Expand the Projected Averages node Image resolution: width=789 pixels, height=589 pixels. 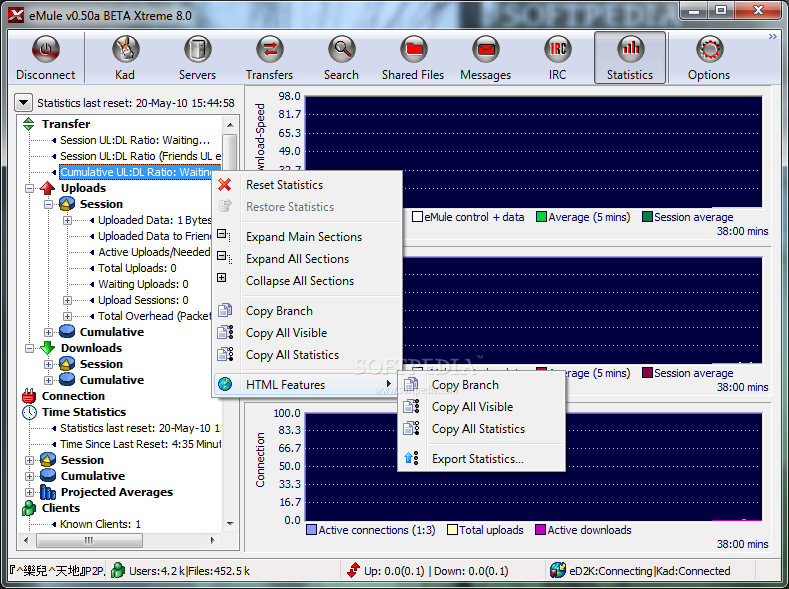coord(29,492)
